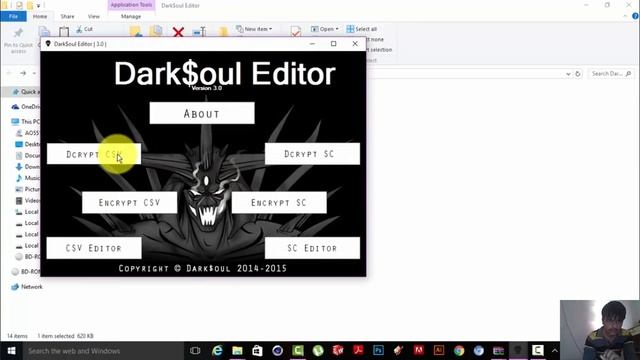Screen dimensions: 640x360
Task: Click the webcam video overlay thumbnail
Action: coord(600,330)
